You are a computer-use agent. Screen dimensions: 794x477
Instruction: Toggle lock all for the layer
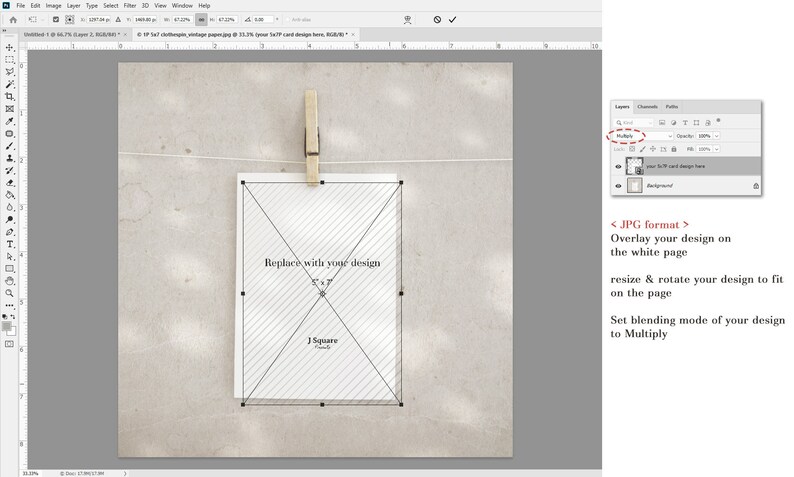coord(673,149)
